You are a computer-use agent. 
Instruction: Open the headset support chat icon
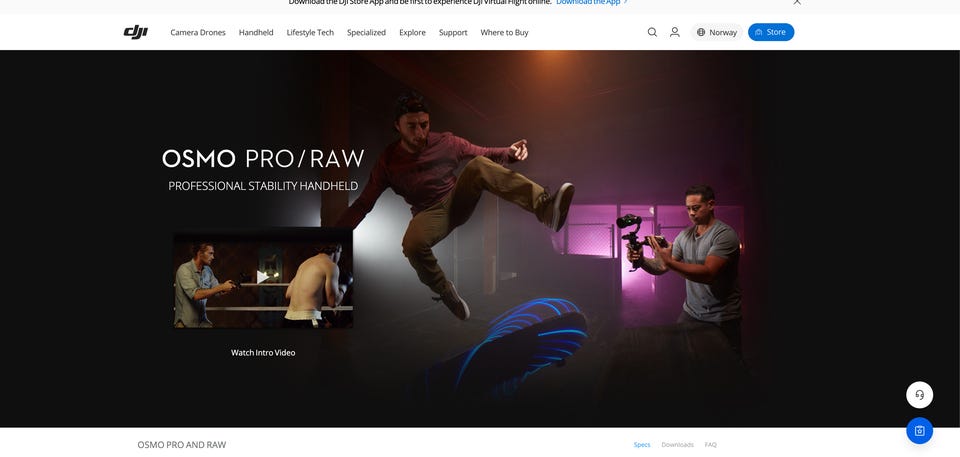(x=920, y=395)
